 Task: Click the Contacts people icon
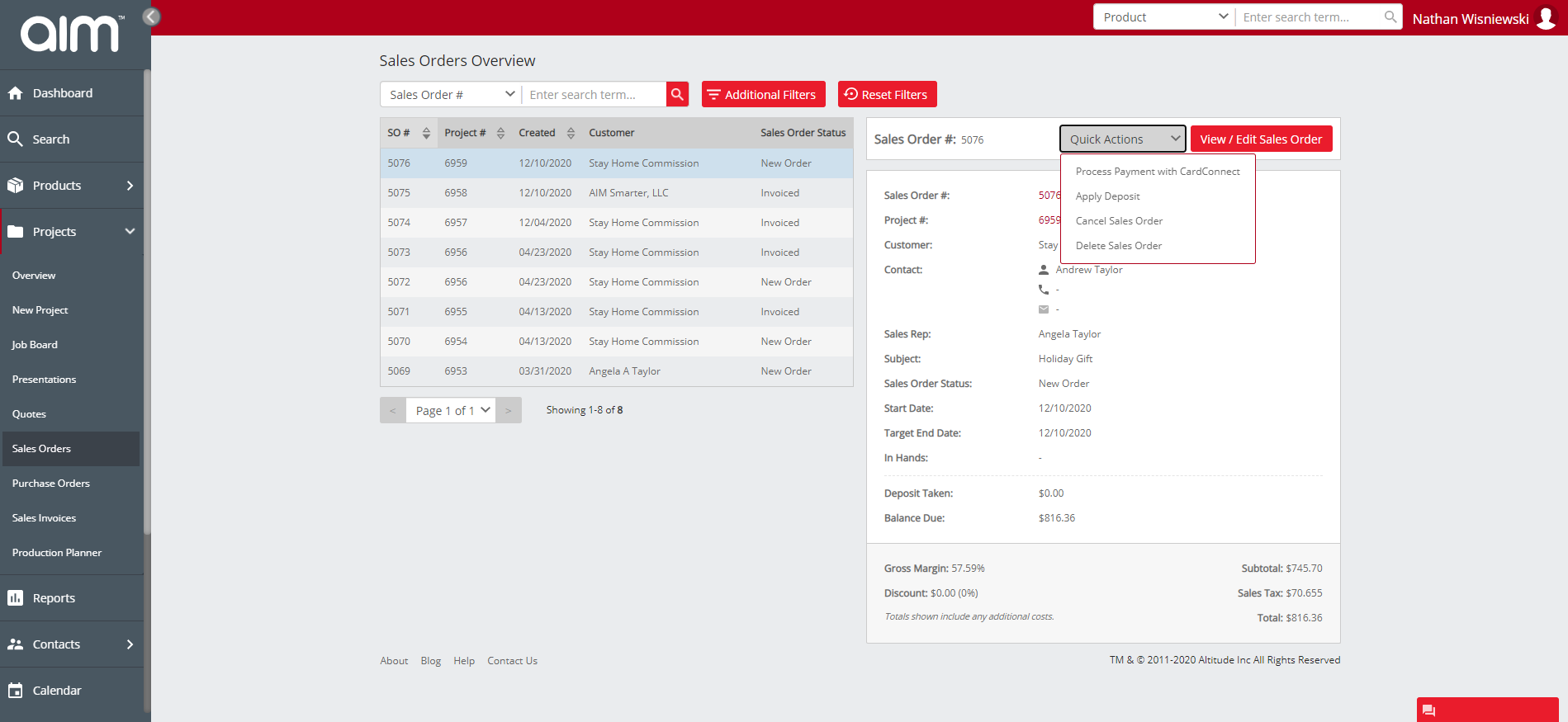(15, 644)
